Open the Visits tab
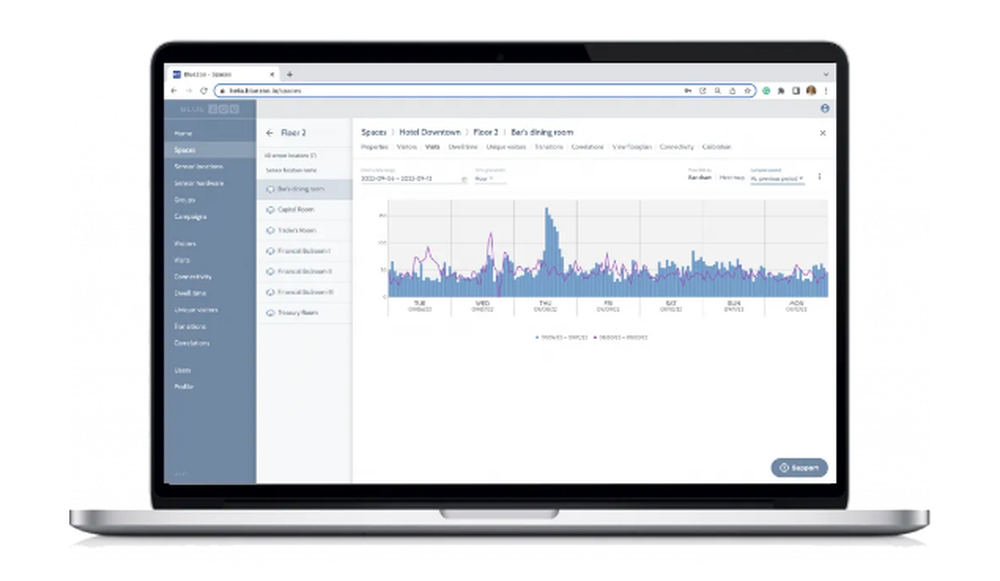The height and width of the screenshot is (581, 1000). (x=432, y=147)
